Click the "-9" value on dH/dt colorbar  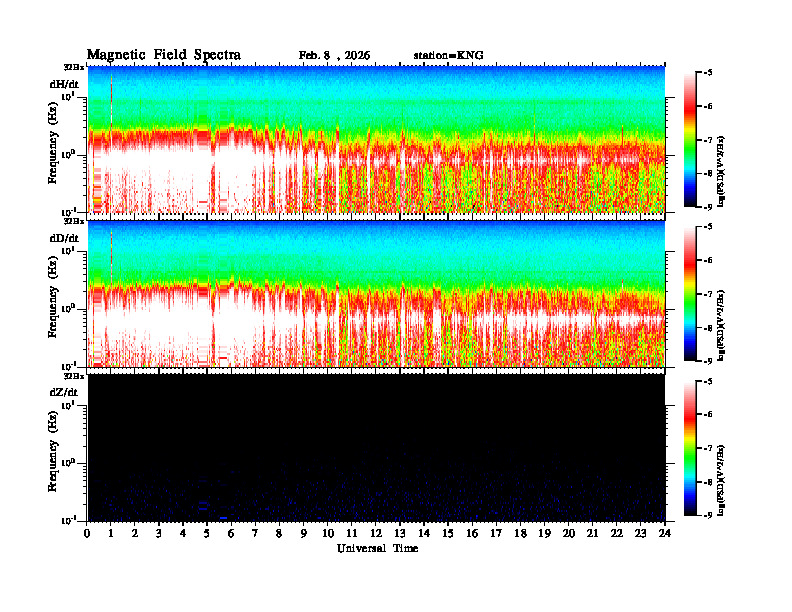click(708, 207)
